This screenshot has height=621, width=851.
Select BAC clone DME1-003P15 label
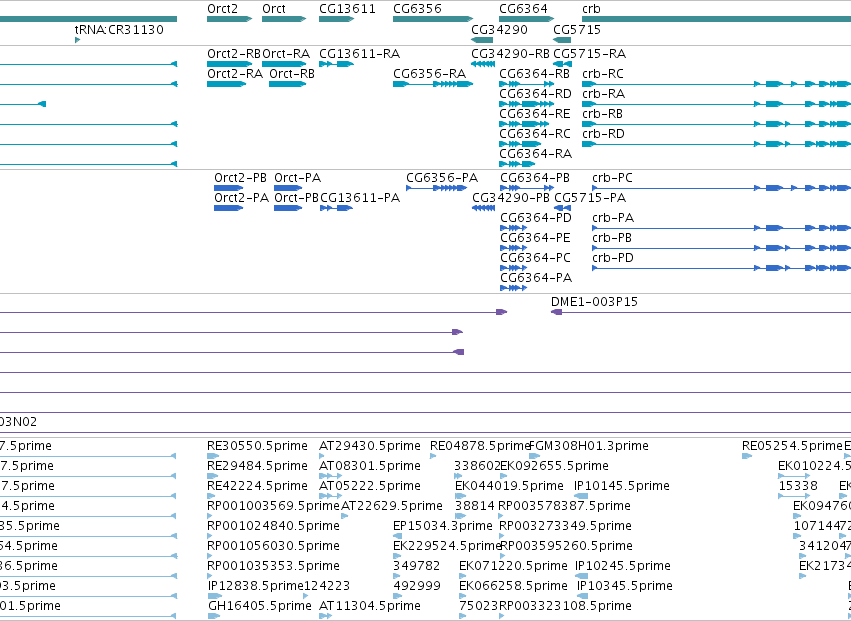[x=594, y=302]
